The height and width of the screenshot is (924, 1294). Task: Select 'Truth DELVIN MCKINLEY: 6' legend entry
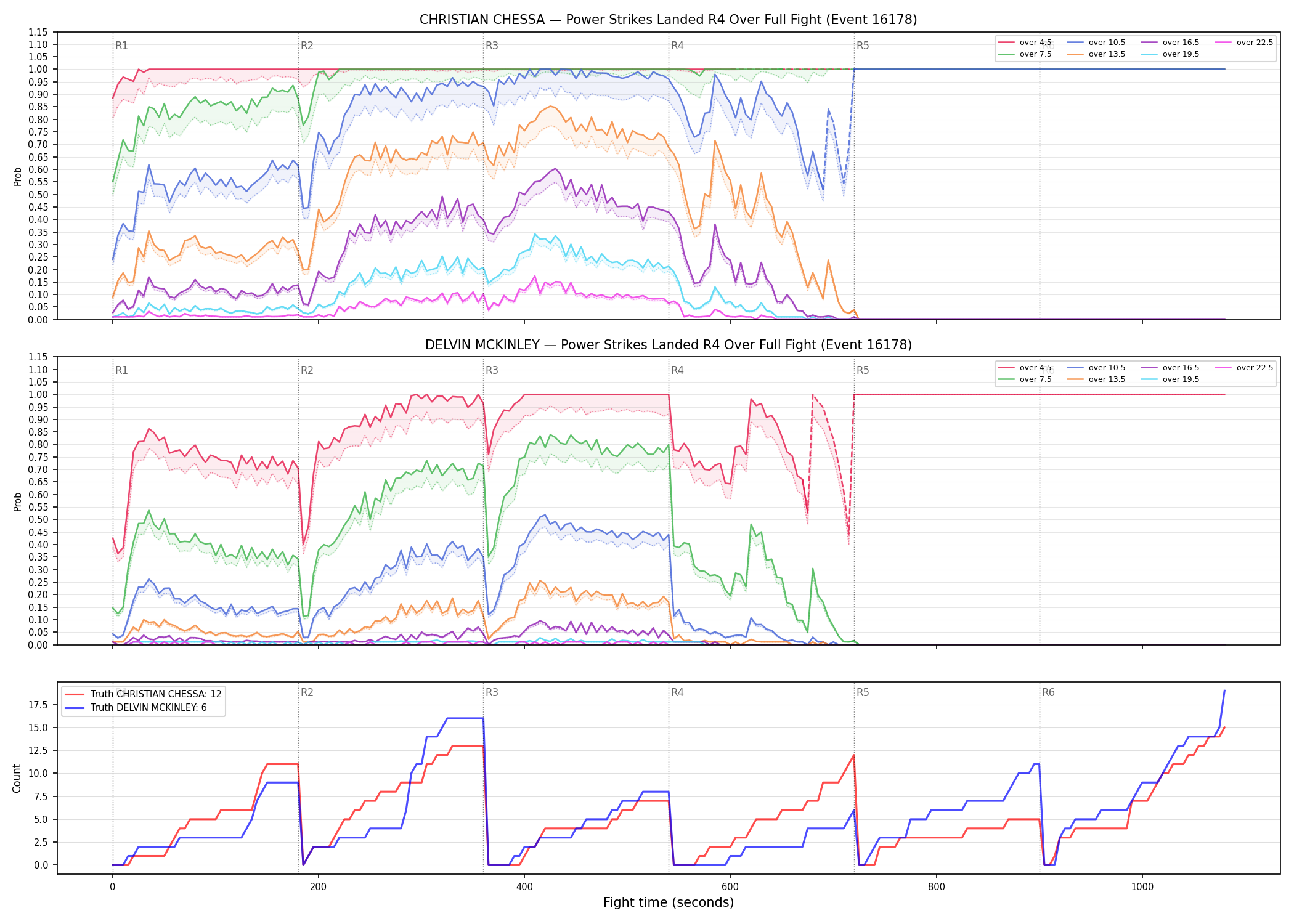[136, 708]
